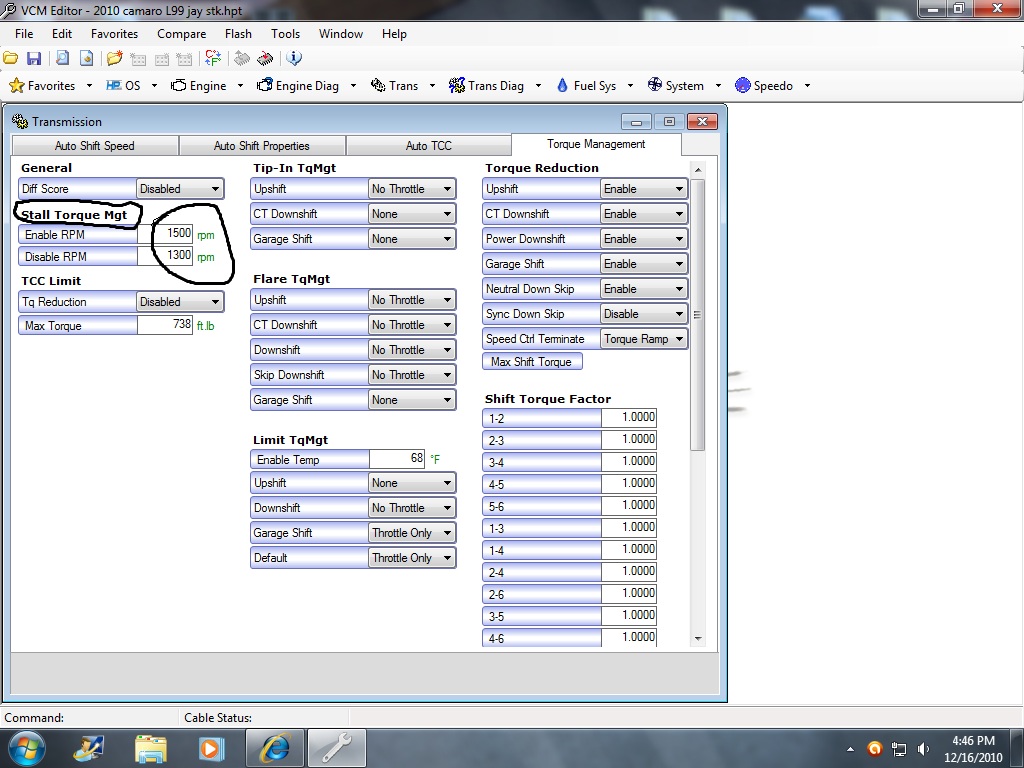Click the save floppy disk icon

[34, 59]
